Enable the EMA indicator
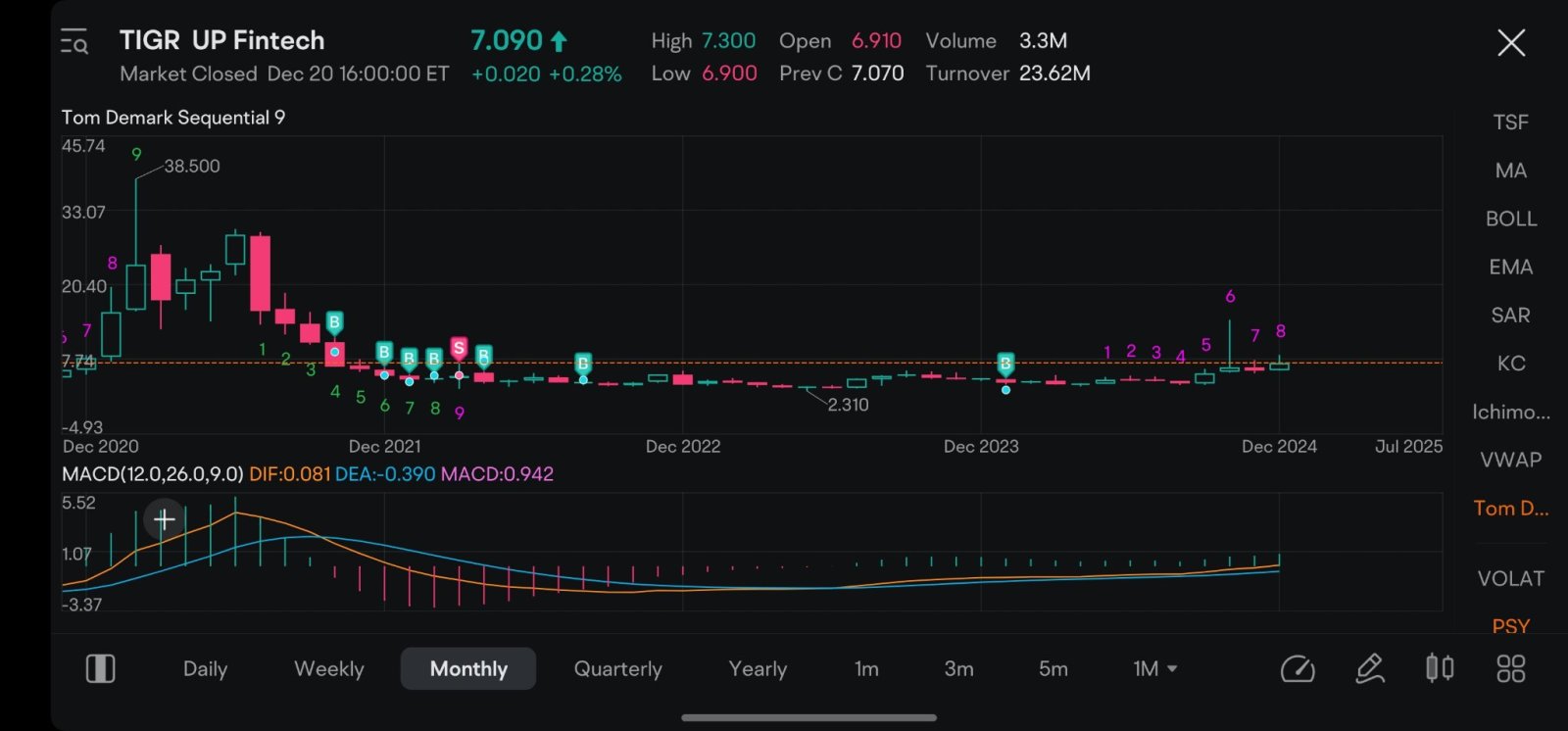The height and width of the screenshot is (731, 1568). (1510, 267)
